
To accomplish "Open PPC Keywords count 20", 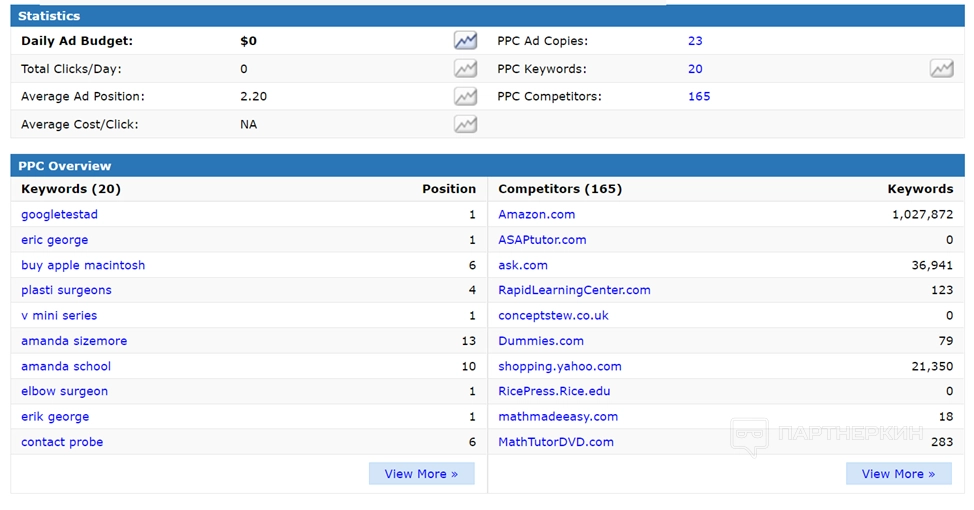I will click(x=695, y=69).
